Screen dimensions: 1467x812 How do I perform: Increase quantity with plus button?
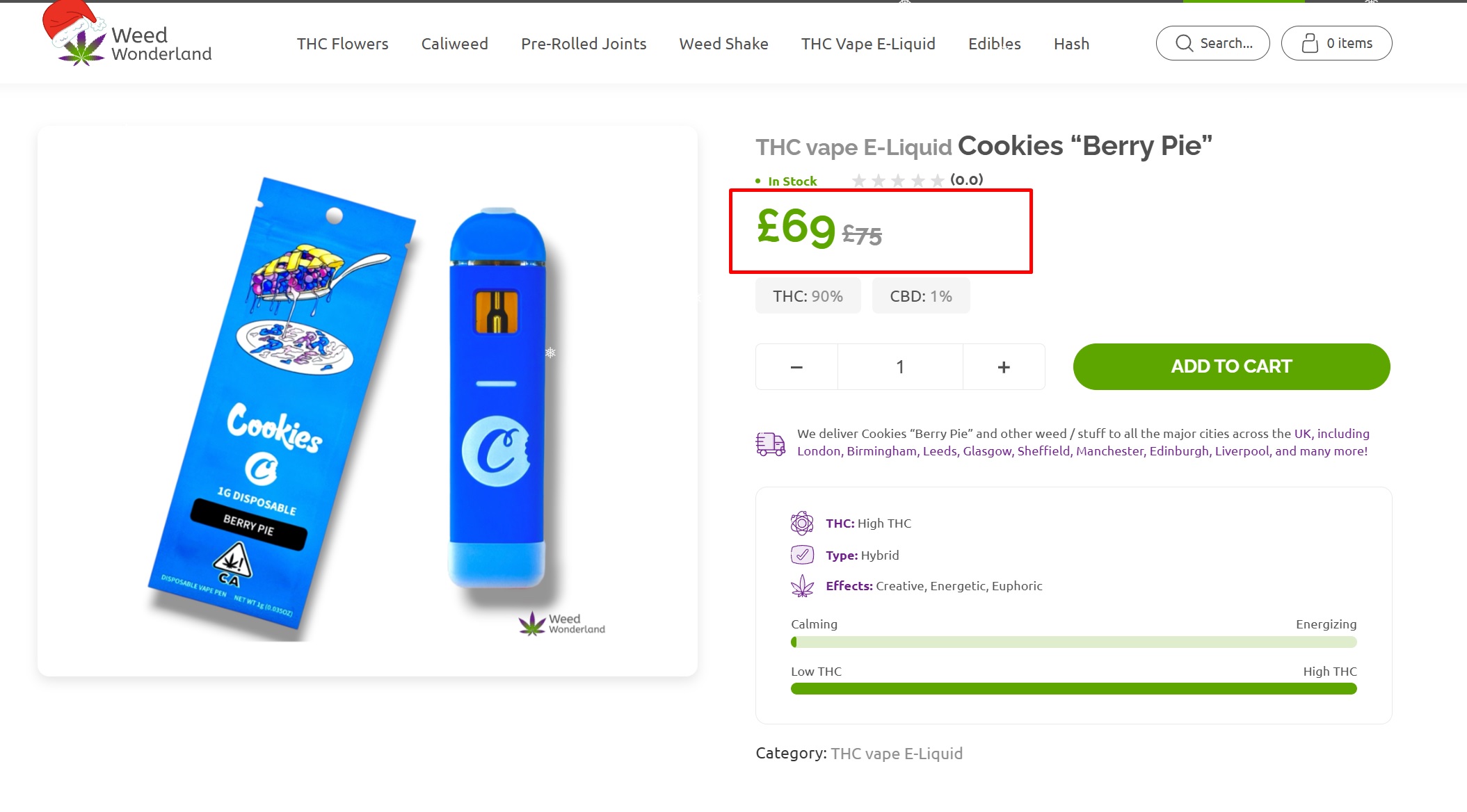coord(1004,367)
